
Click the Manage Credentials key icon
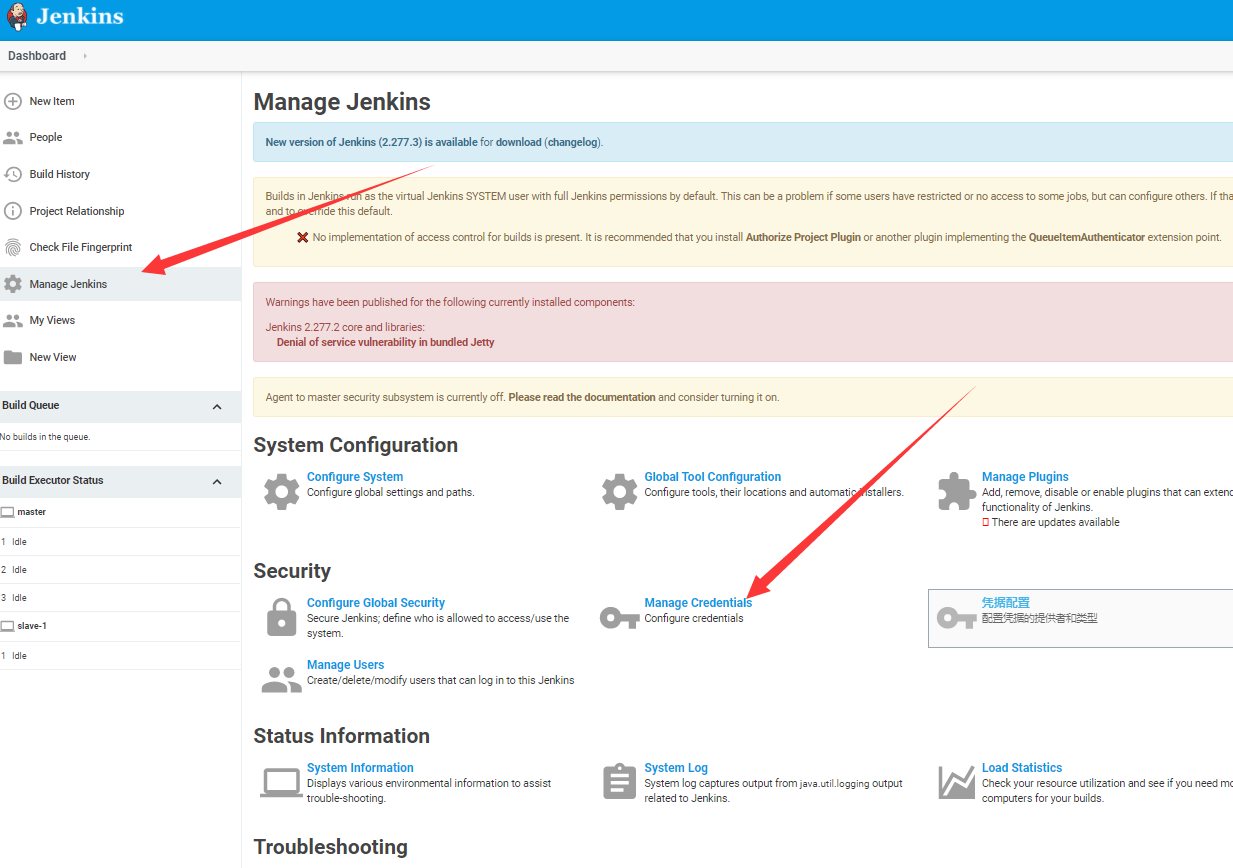(619, 618)
